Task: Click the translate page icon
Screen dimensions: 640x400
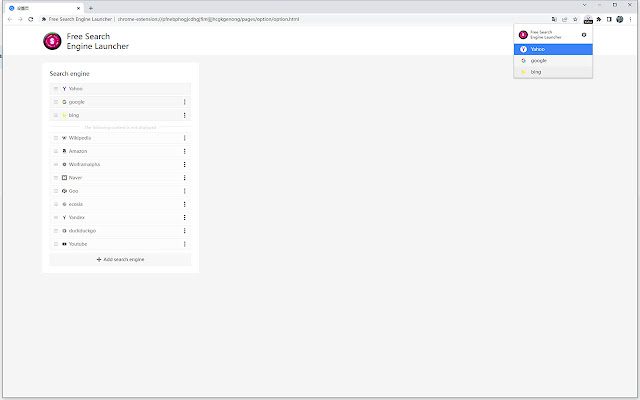Action: (x=554, y=19)
